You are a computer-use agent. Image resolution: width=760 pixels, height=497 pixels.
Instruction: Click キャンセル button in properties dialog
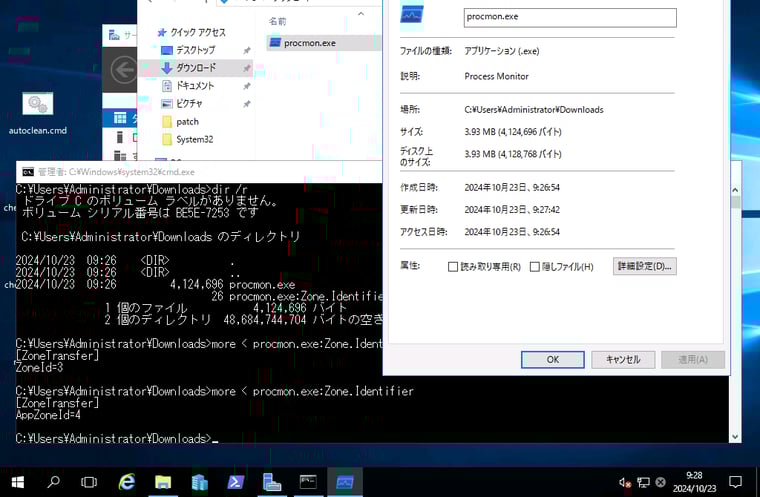coord(623,359)
